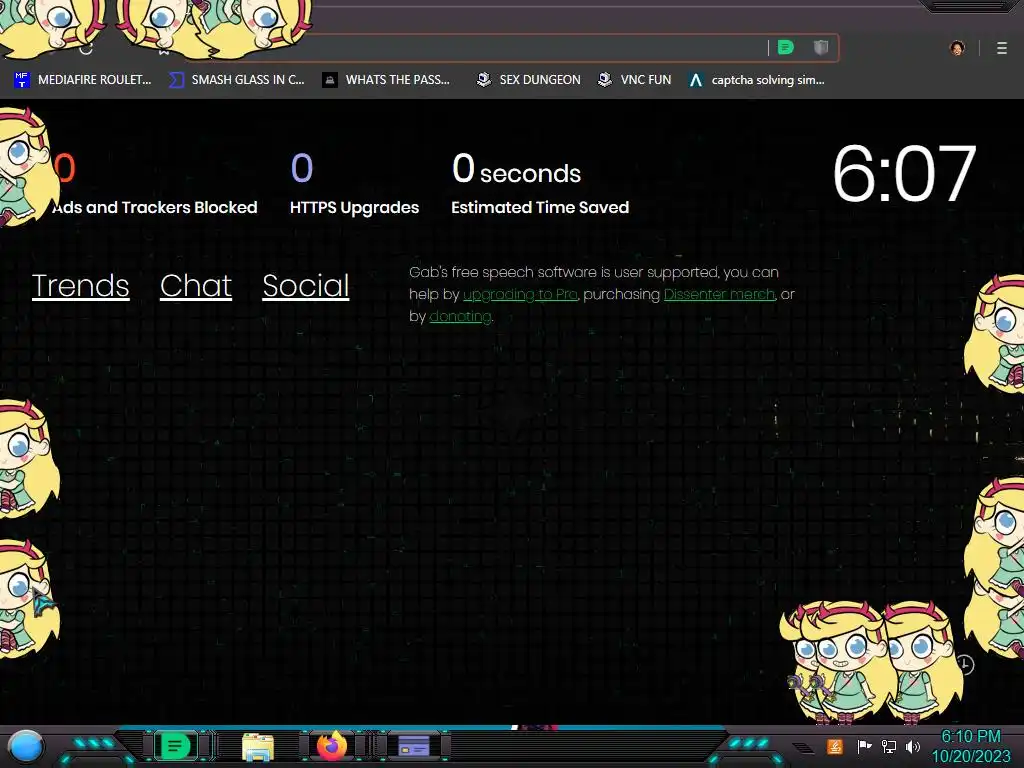Screen dimensions: 1024x768
Task: Open the user profile avatar menu
Action: click(x=957, y=48)
